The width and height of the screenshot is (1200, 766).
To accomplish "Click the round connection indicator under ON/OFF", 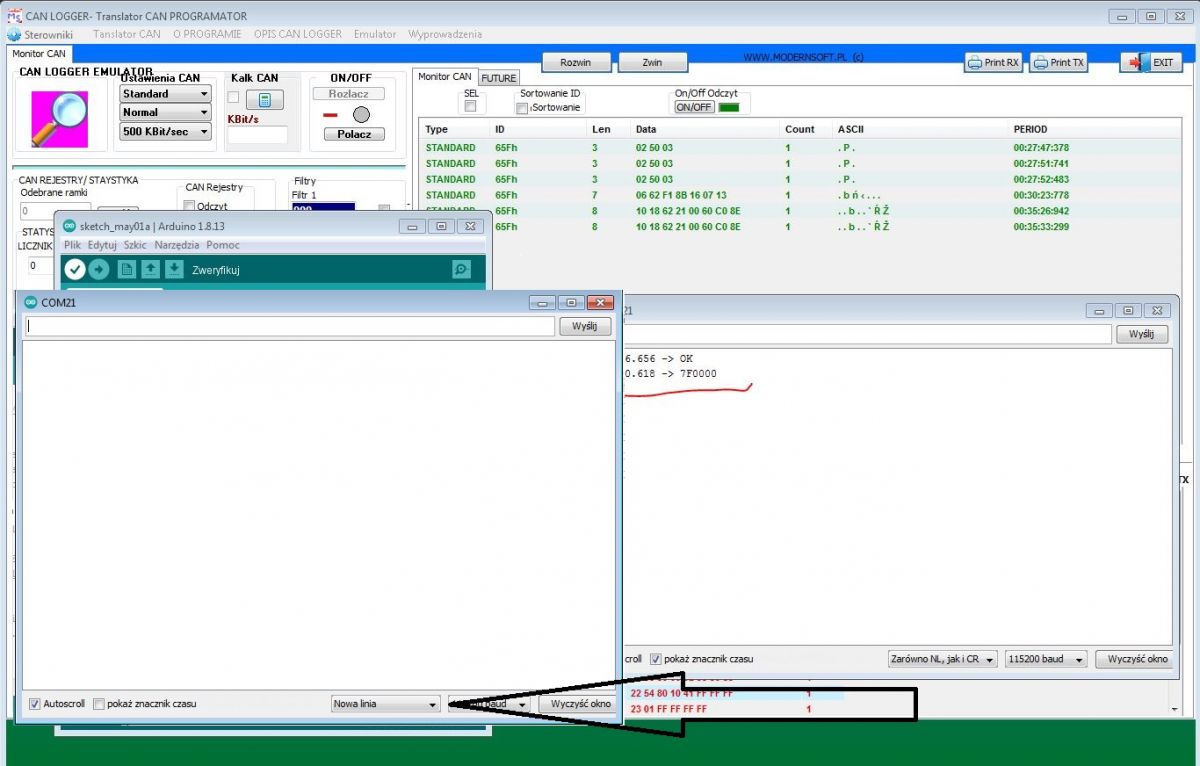I will pyautogui.click(x=361, y=115).
